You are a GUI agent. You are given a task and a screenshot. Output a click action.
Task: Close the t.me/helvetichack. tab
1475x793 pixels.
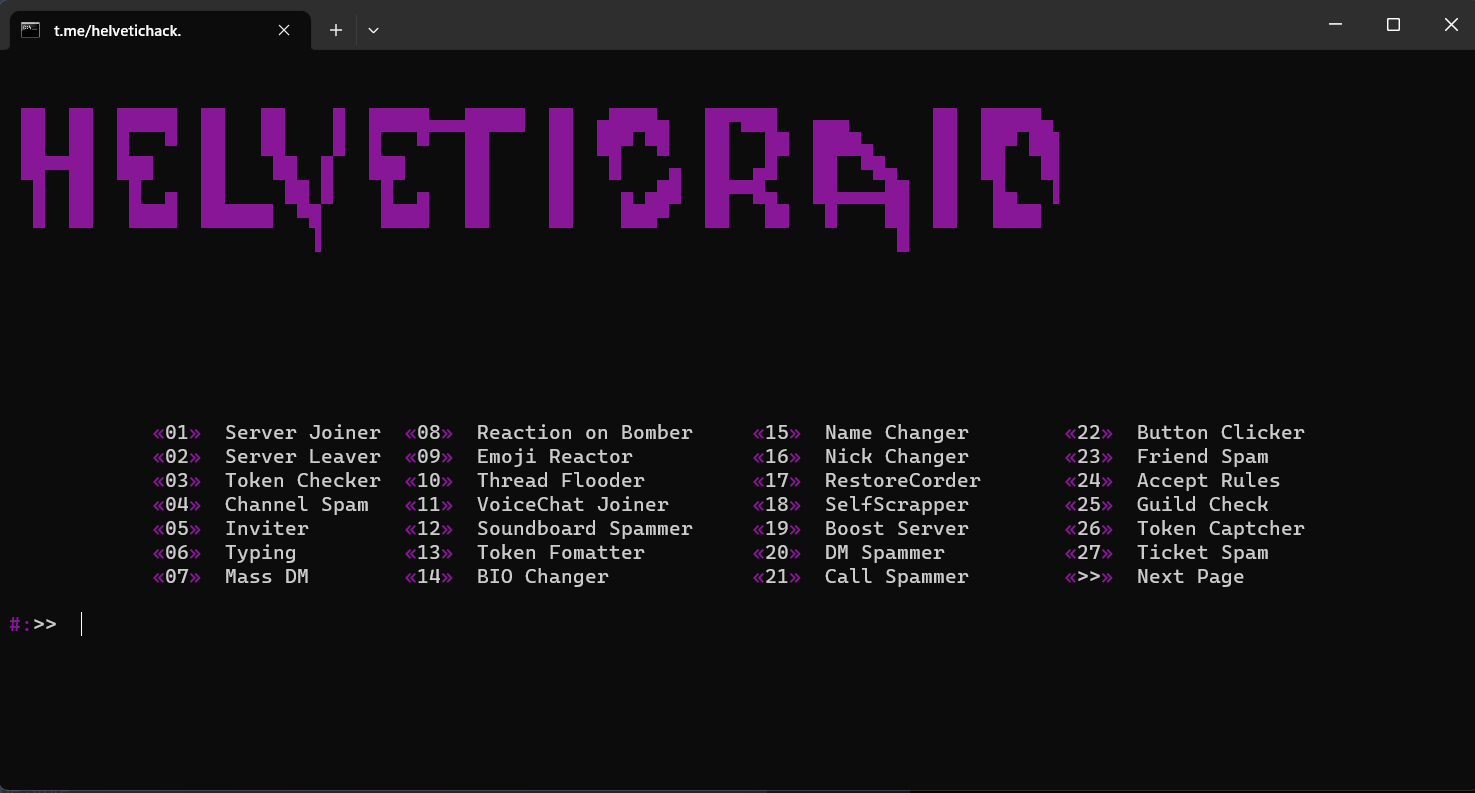coord(284,30)
